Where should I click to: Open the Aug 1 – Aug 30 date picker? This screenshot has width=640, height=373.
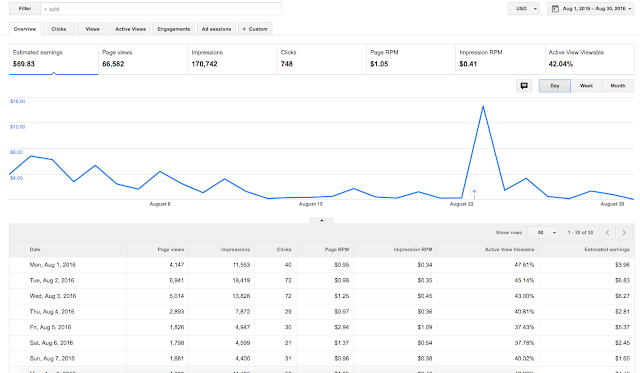(590, 9)
